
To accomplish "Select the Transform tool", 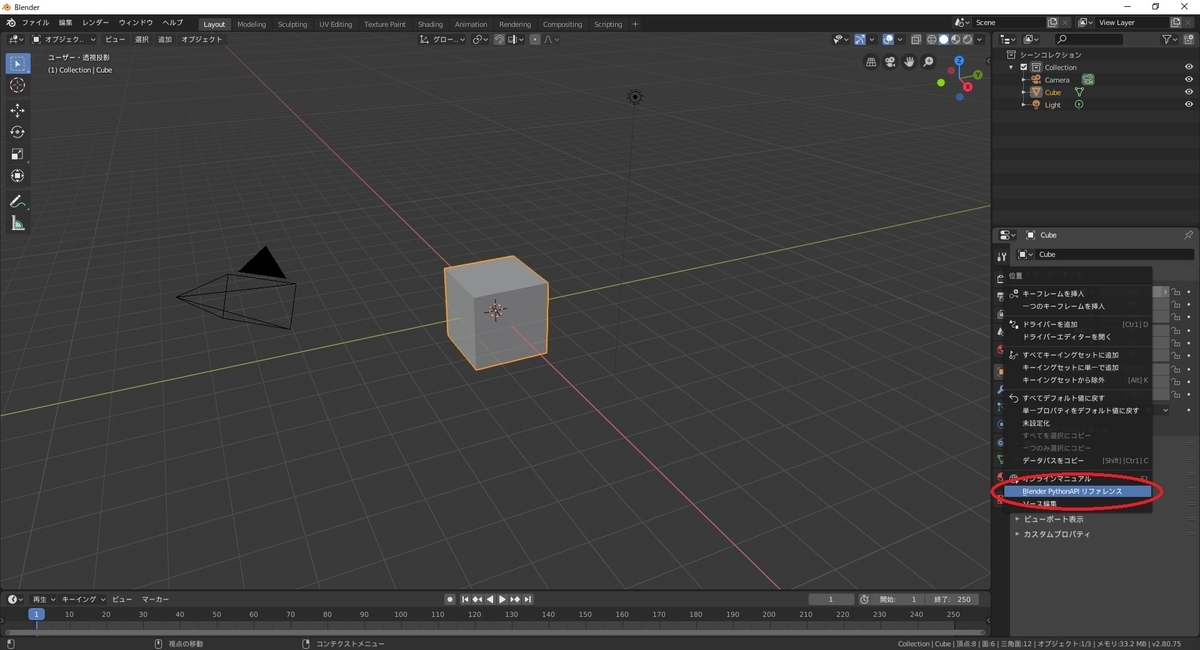I will coord(17,176).
